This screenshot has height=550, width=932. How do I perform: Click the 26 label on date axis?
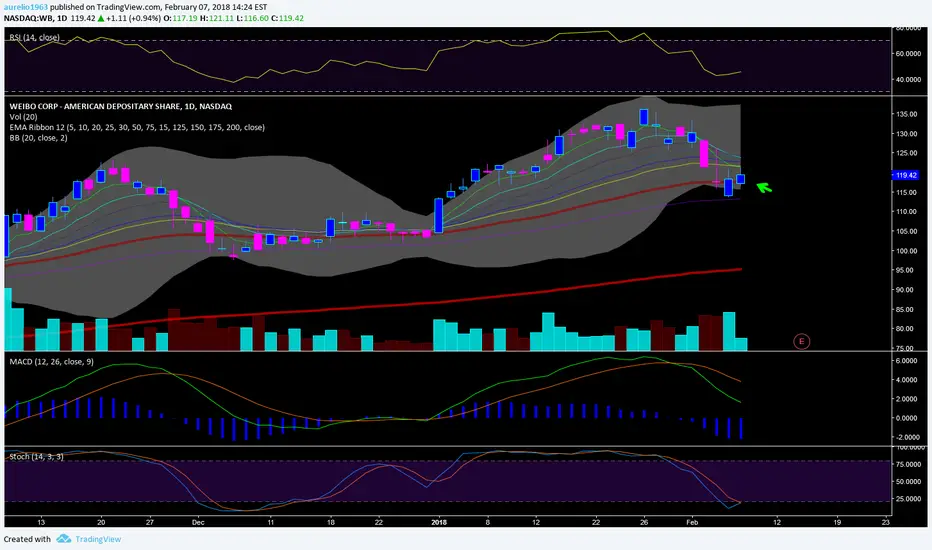644,523
